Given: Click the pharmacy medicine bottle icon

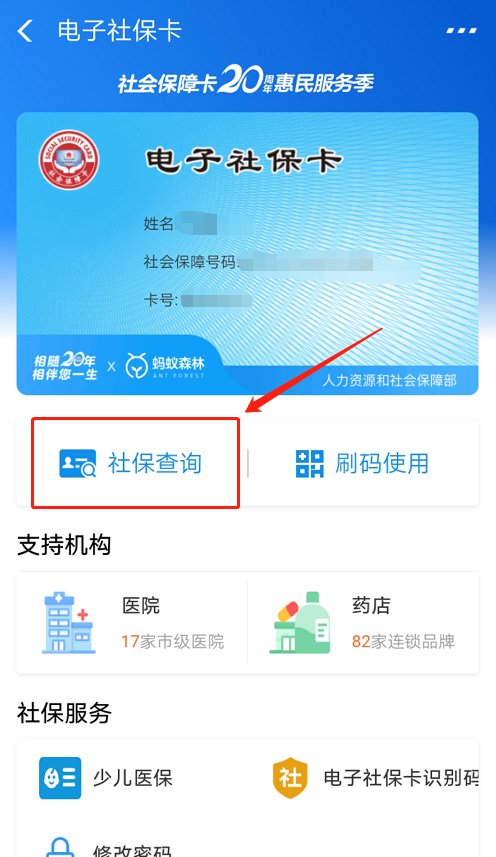Looking at the screenshot, I should (300, 623).
